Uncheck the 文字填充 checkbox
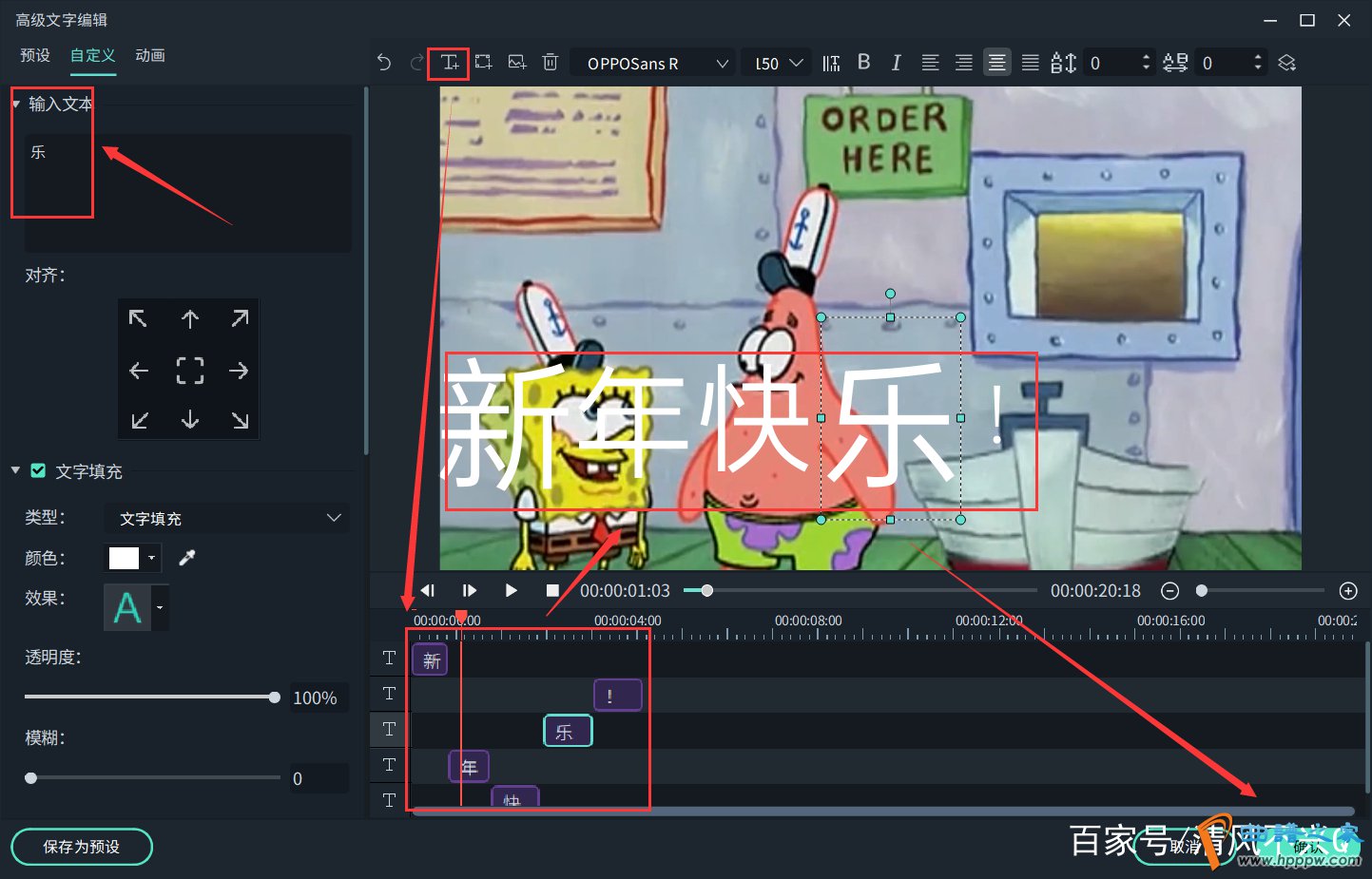 coord(39,470)
